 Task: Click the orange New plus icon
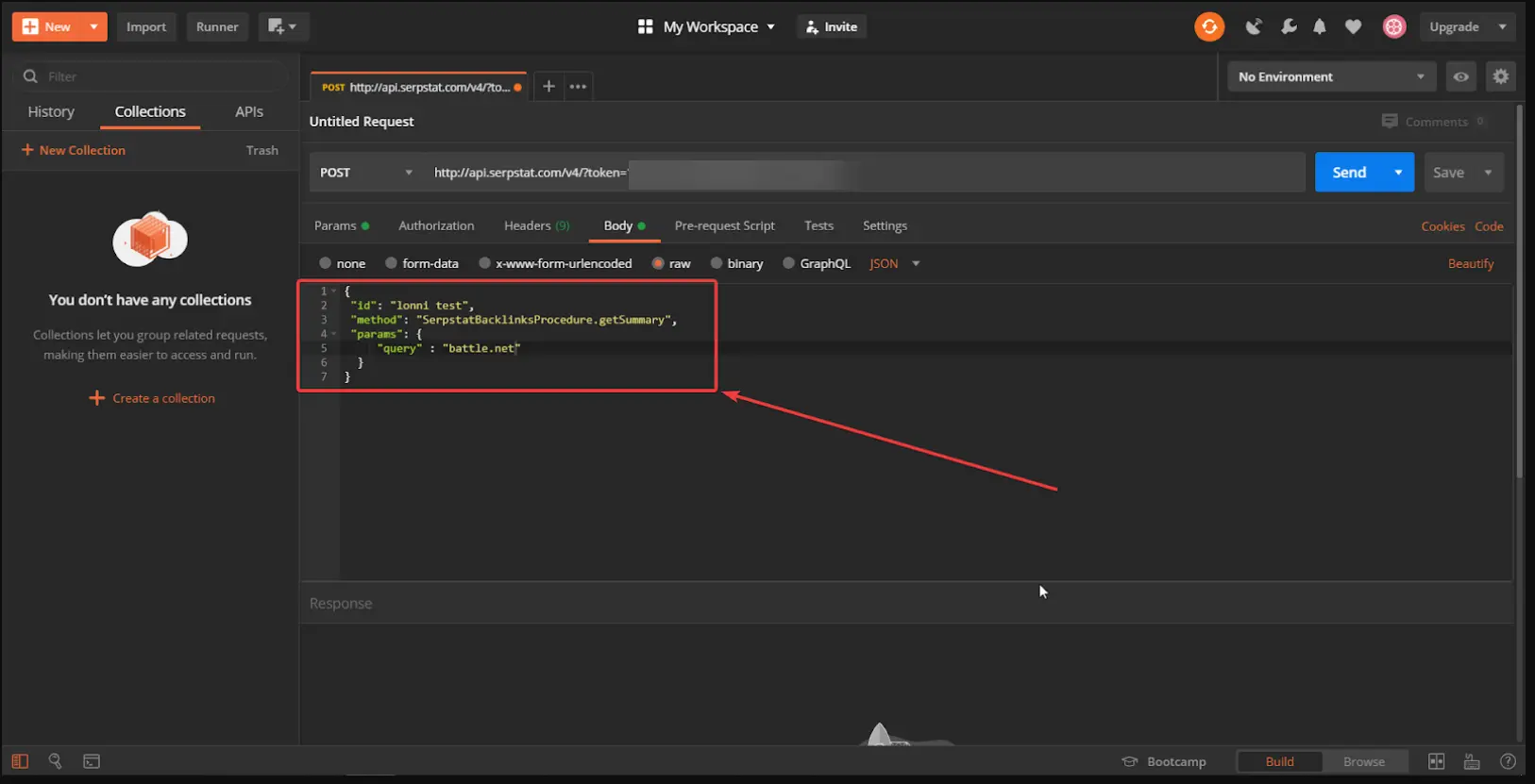click(30, 26)
